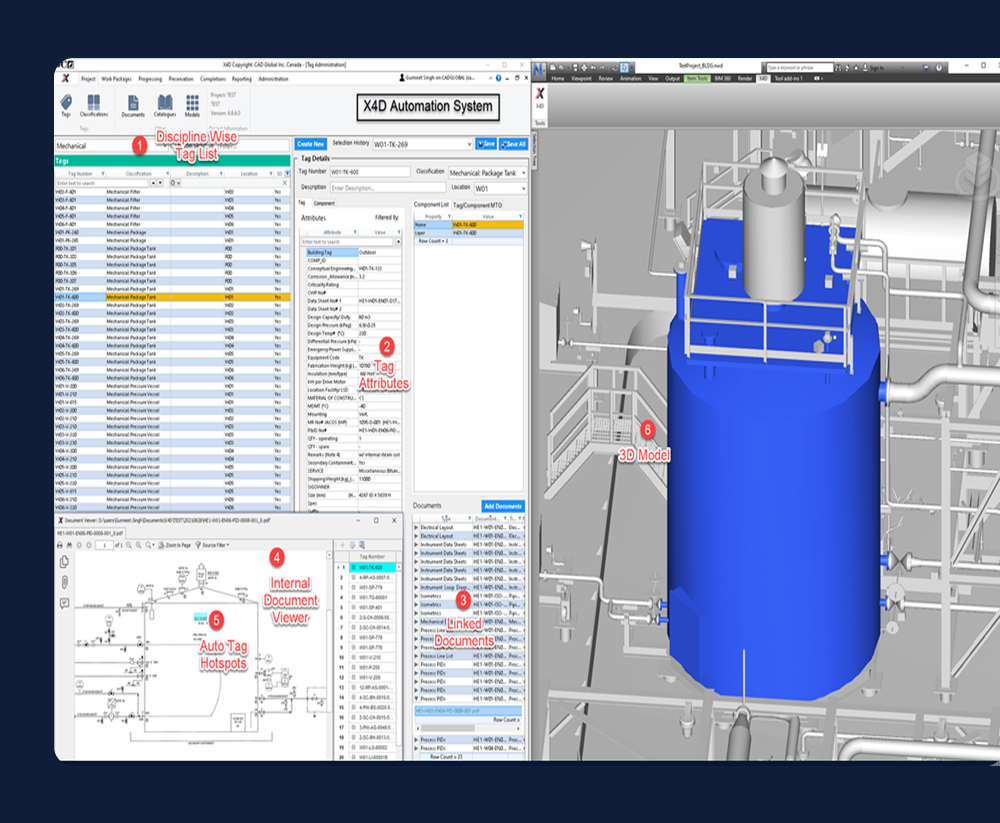The height and width of the screenshot is (823, 1000).
Task: Switch to Navisworks Viewpoint ribbon tab
Action: [x=581, y=78]
